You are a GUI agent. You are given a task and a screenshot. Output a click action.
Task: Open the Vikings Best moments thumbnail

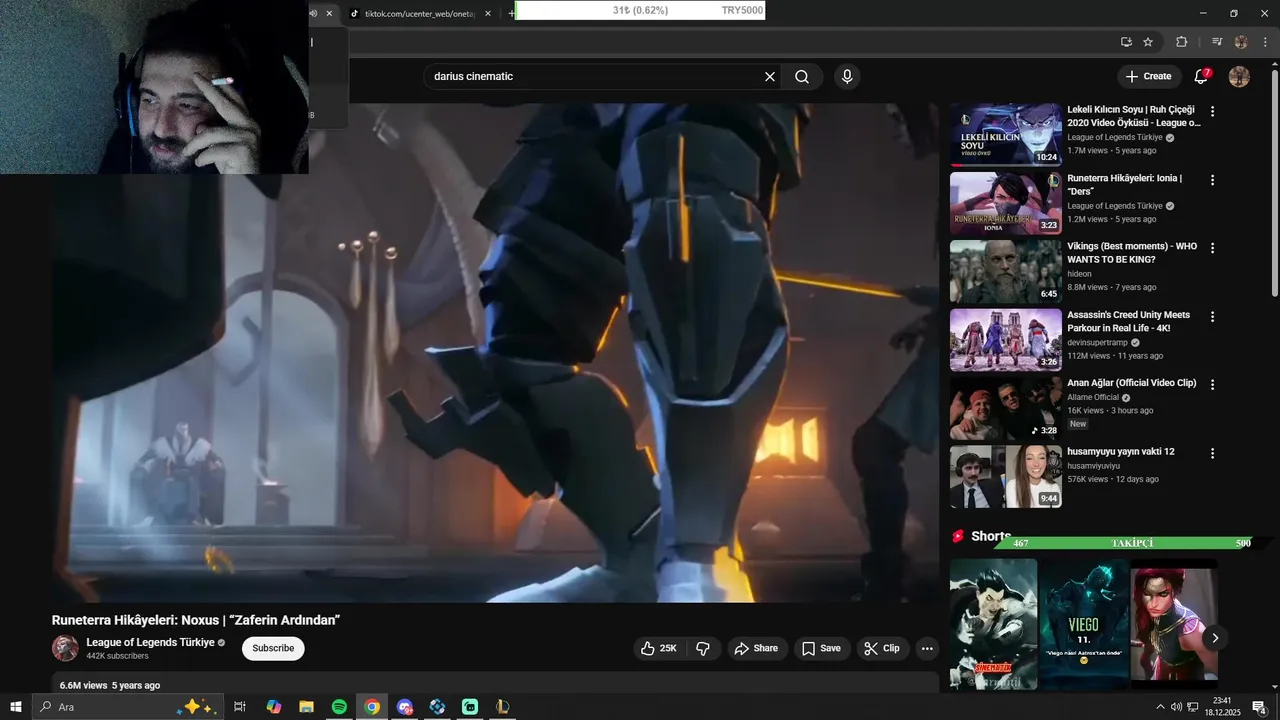point(1005,271)
